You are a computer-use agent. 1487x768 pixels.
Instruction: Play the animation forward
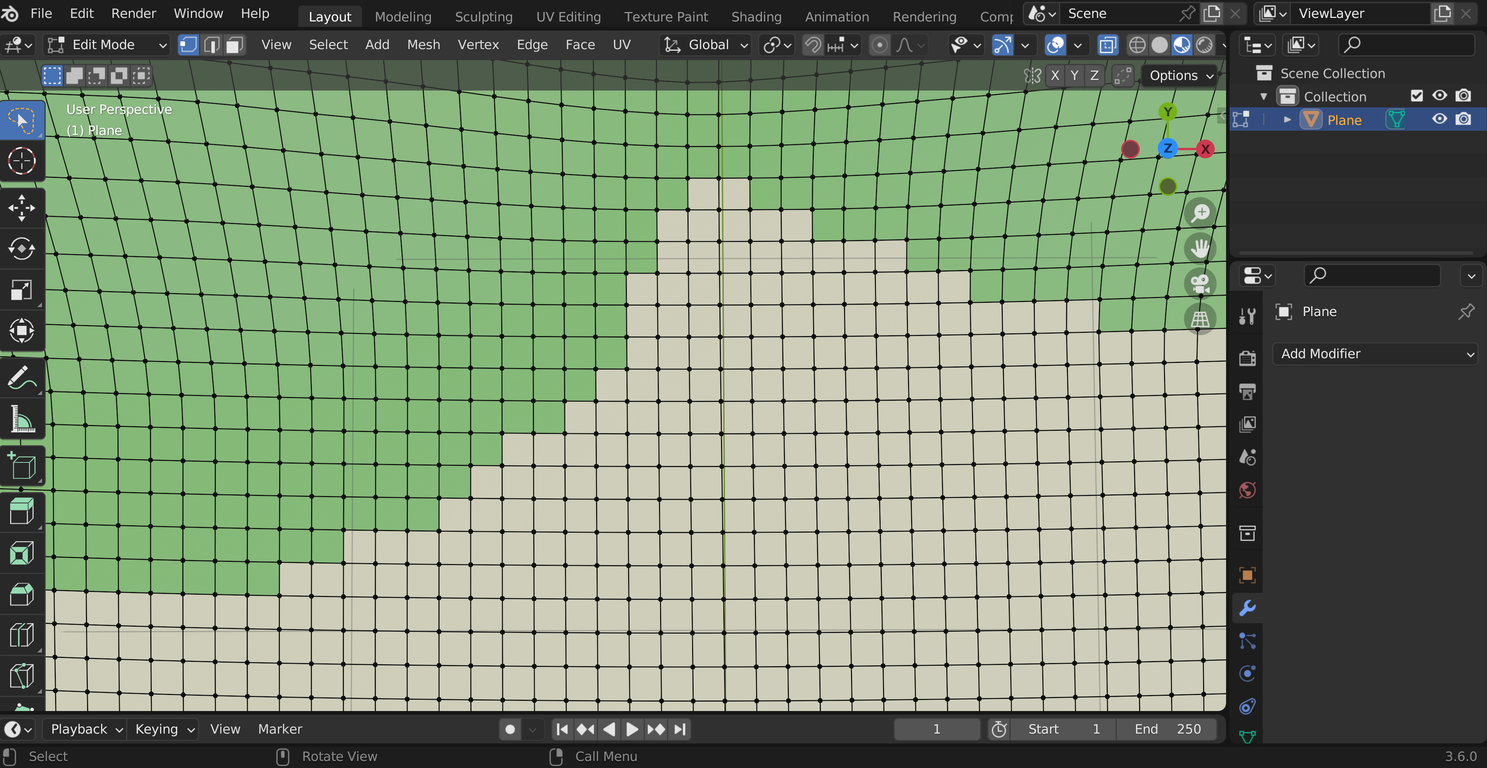[632, 729]
